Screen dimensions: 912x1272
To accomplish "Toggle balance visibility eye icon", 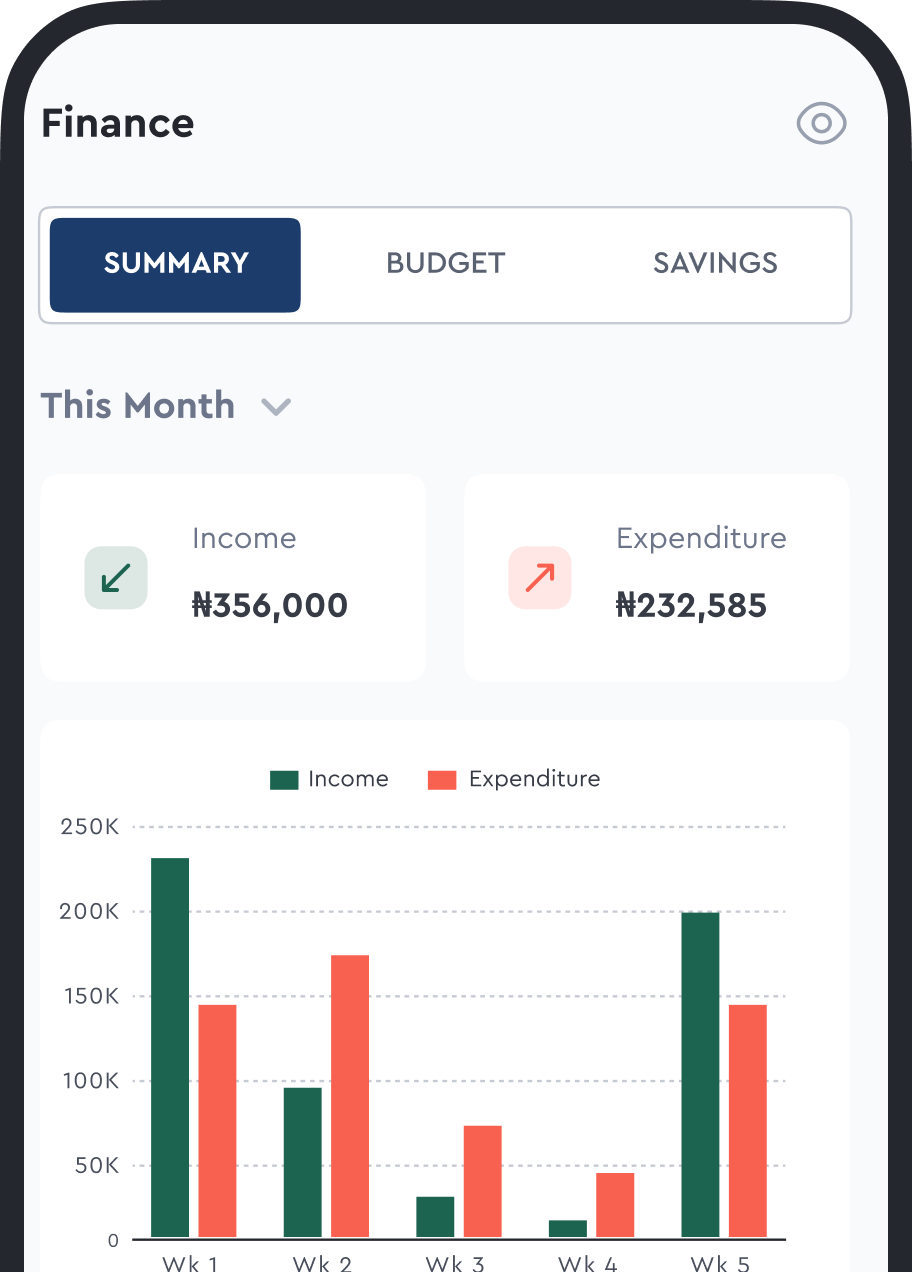I will coord(821,124).
